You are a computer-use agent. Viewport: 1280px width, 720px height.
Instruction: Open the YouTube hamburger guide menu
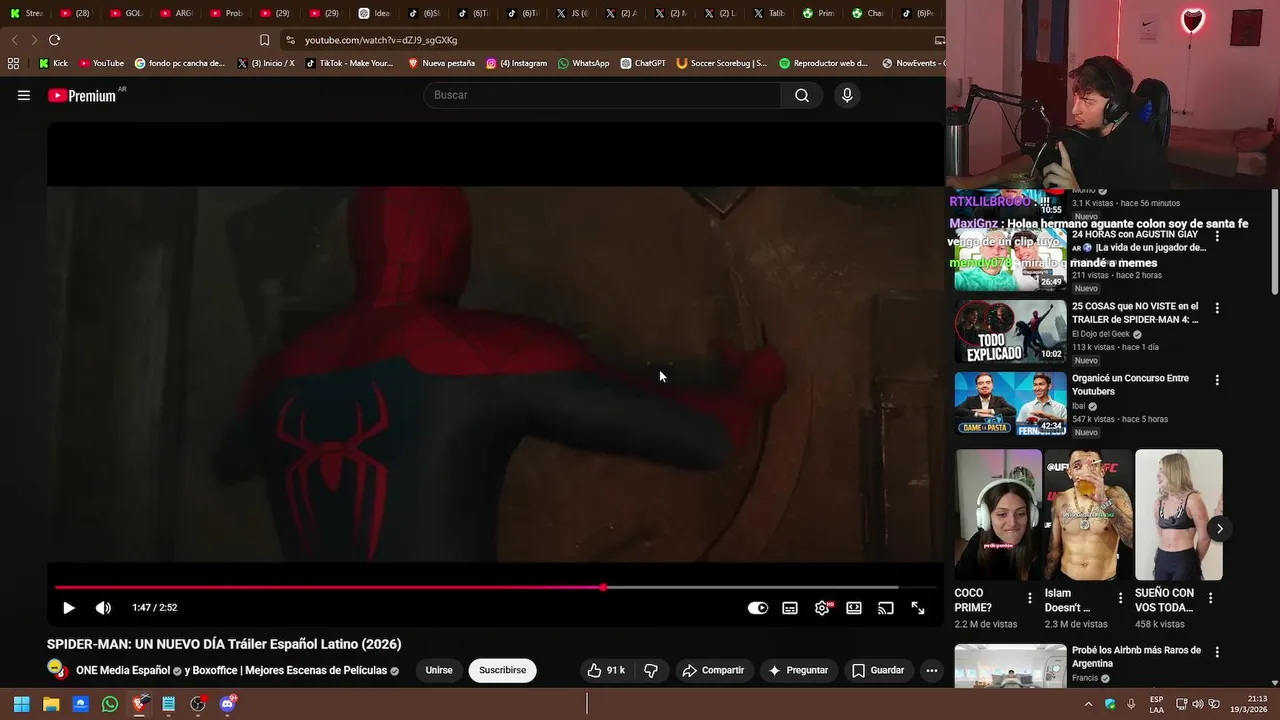coord(24,95)
